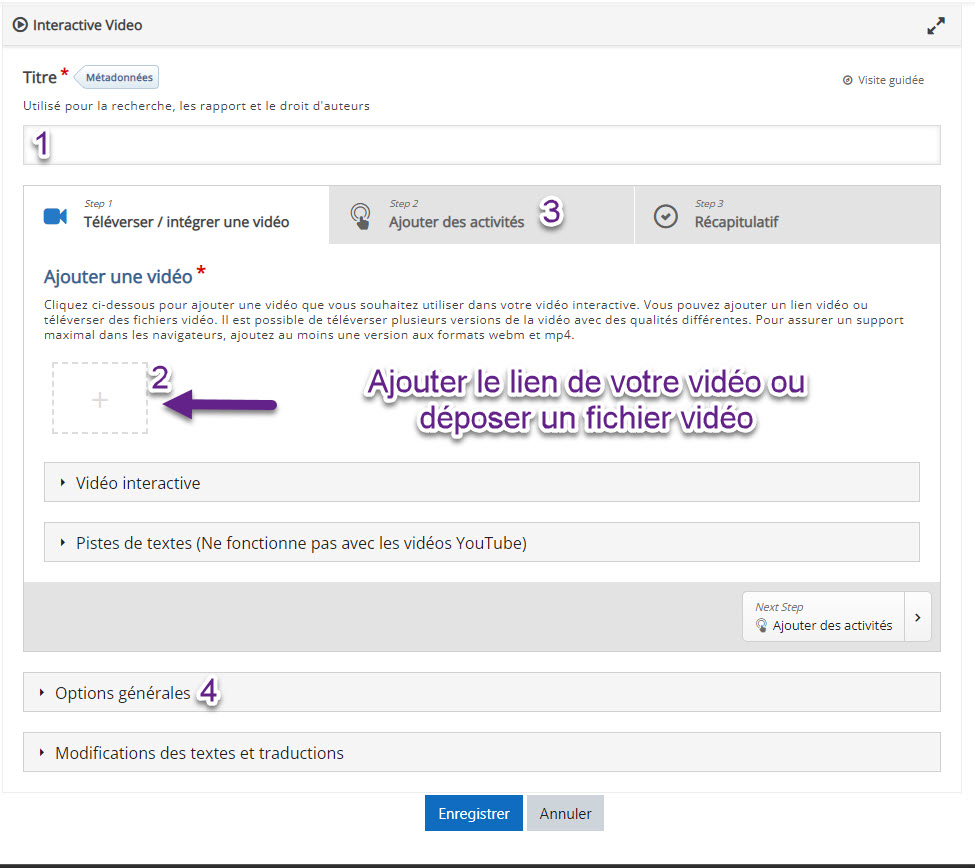Click the Visite guidée target icon
Screen dimensions: 975x868
[x=847, y=80]
